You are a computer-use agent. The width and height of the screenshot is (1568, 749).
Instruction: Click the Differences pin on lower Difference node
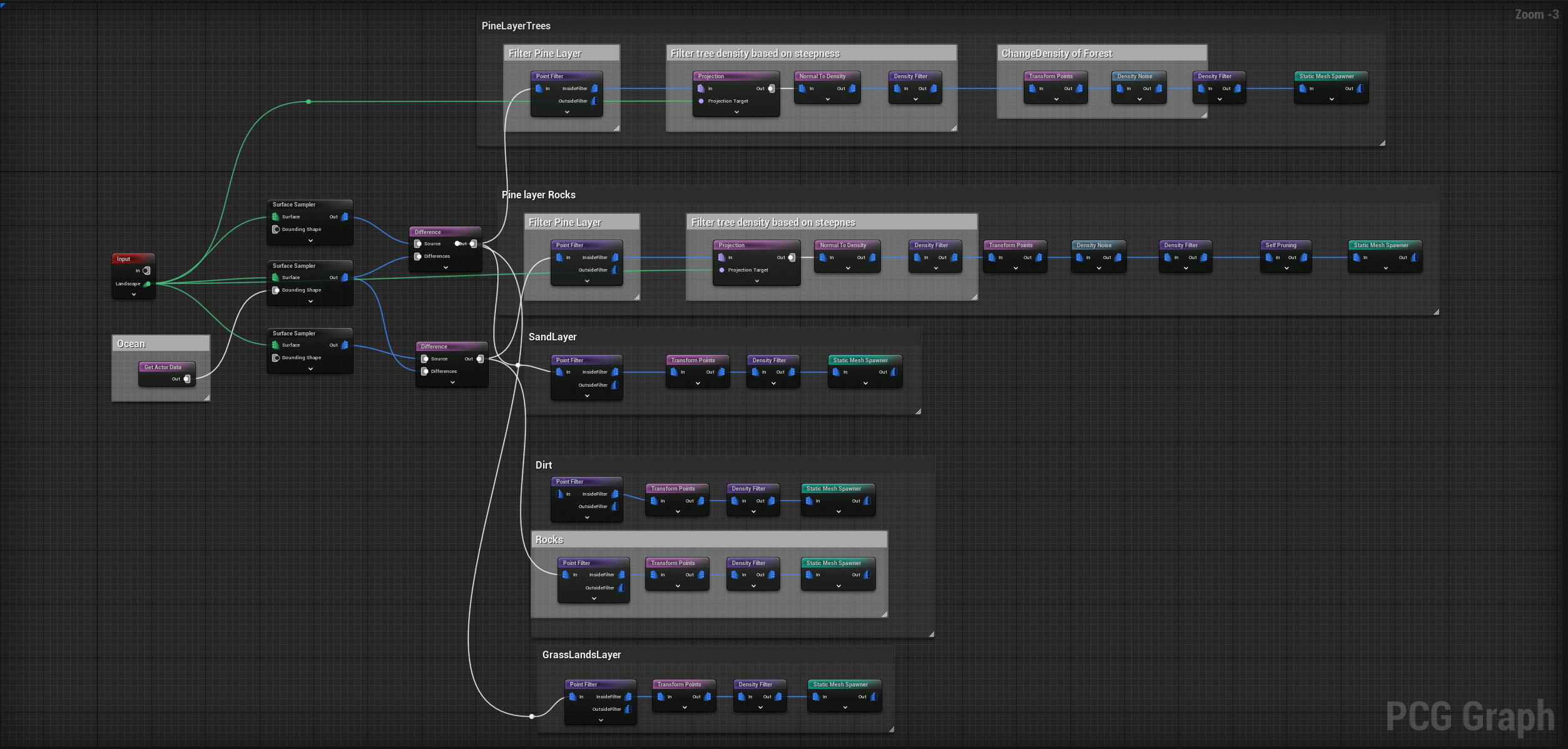click(425, 372)
